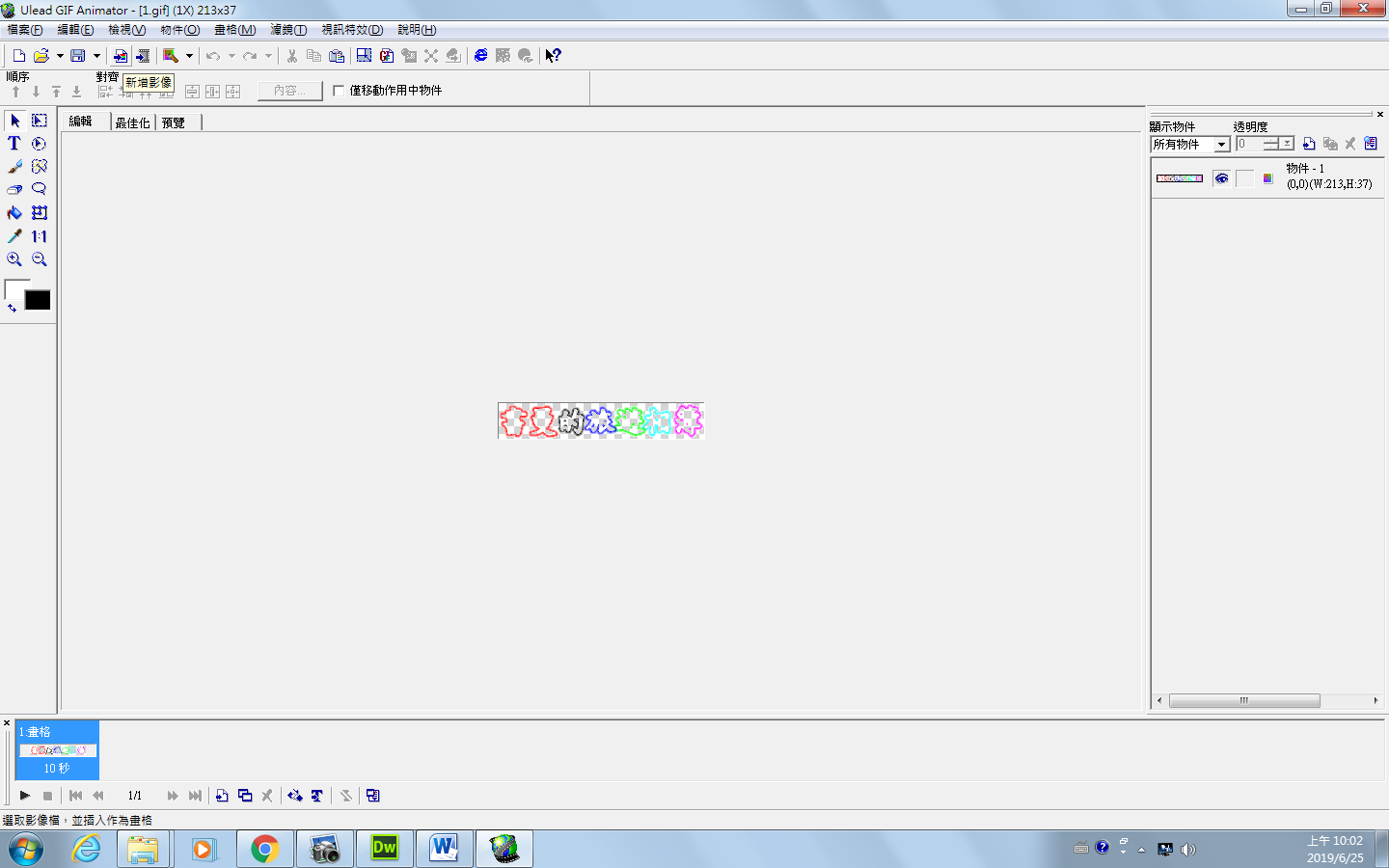
Task: Expand the Open file dropdown arrow
Action: pyautogui.click(x=60, y=56)
